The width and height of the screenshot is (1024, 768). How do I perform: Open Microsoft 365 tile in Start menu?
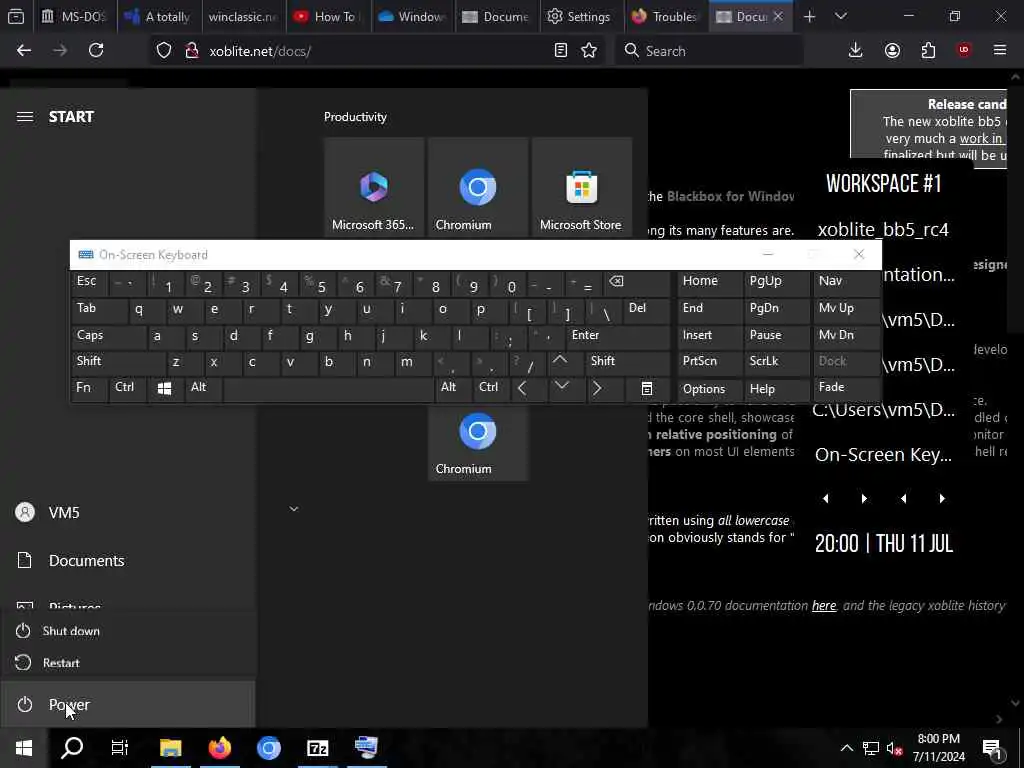pyautogui.click(x=374, y=187)
